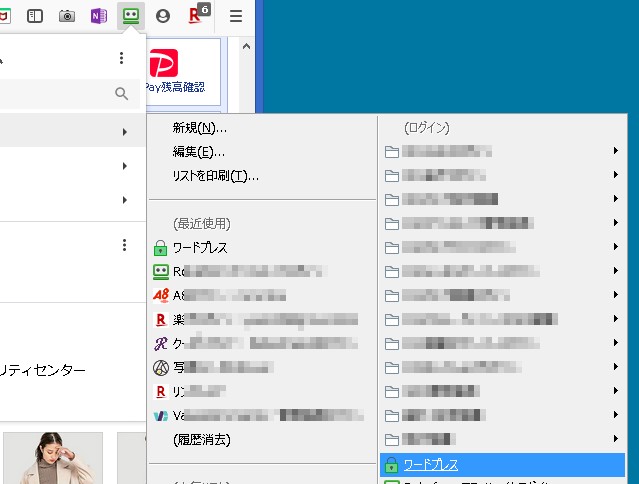Open the account profile toolbar icon
Screen dimensions: 639x484
tap(163, 16)
